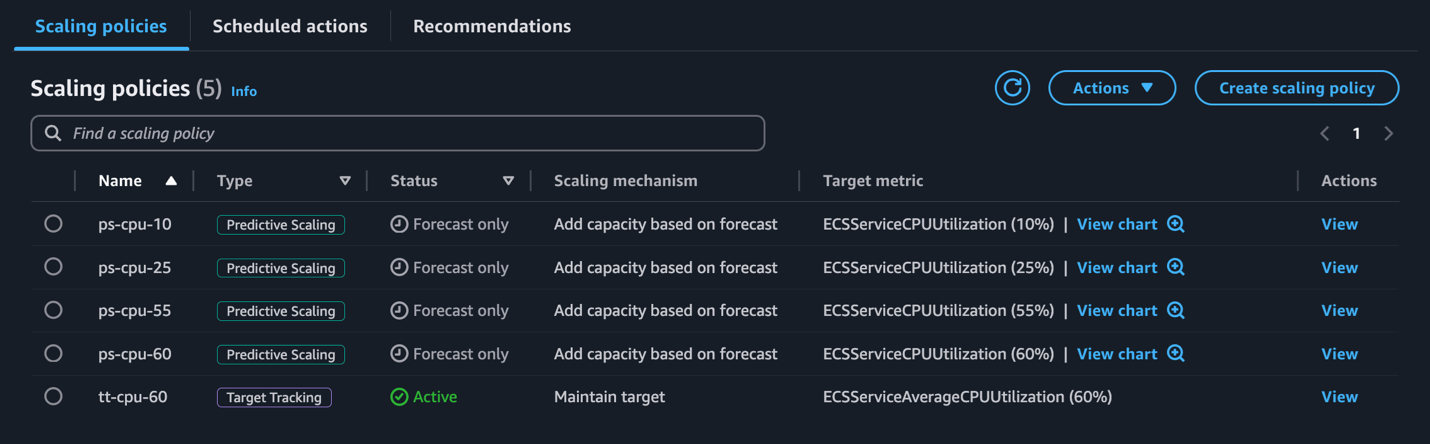This screenshot has width=1430, height=444.
Task: Click the Type column sort arrow
Action: pyautogui.click(x=345, y=181)
